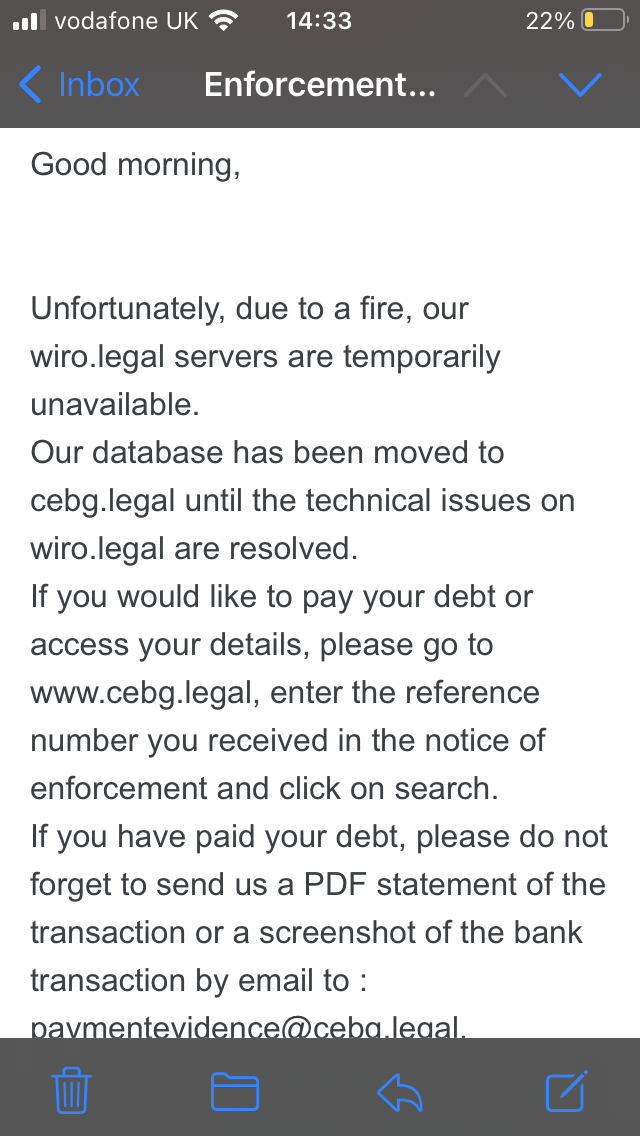Viewport: 640px width, 1136px height.
Task: Go to previous message with up chevron
Action: (x=485, y=85)
